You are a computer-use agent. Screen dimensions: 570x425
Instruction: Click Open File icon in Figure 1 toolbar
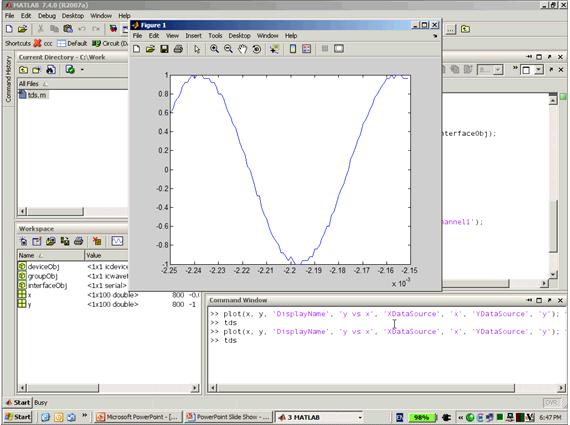point(150,49)
